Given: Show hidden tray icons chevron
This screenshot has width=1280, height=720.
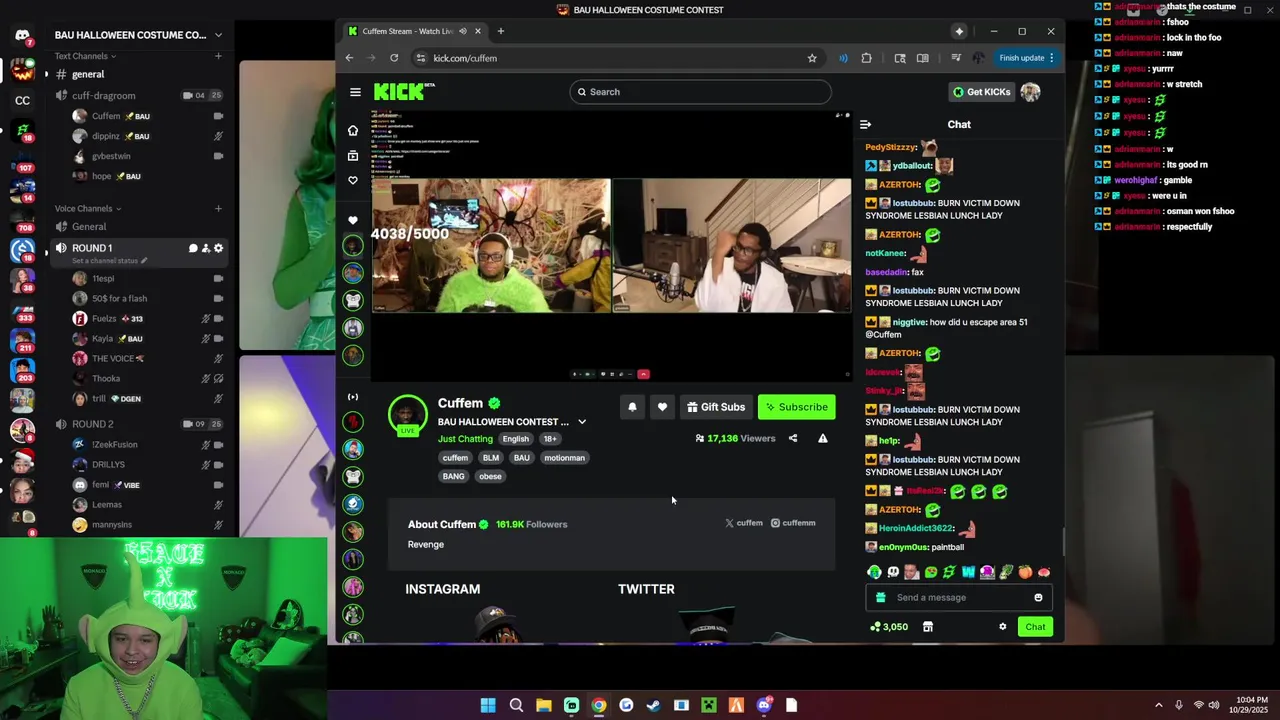Looking at the screenshot, I should point(1158,705).
